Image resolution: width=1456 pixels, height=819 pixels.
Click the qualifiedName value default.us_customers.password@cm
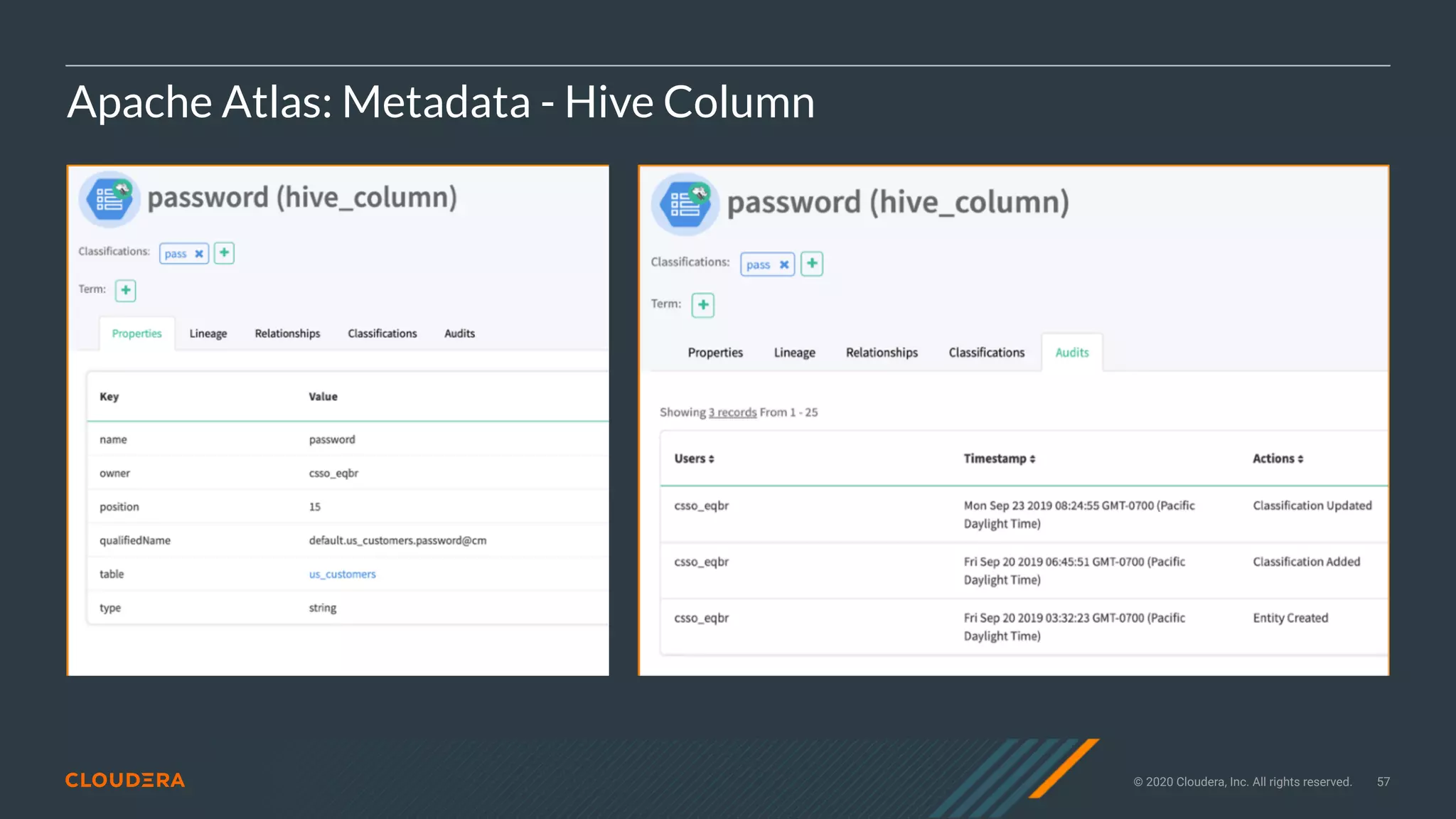[x=397, y=540]
